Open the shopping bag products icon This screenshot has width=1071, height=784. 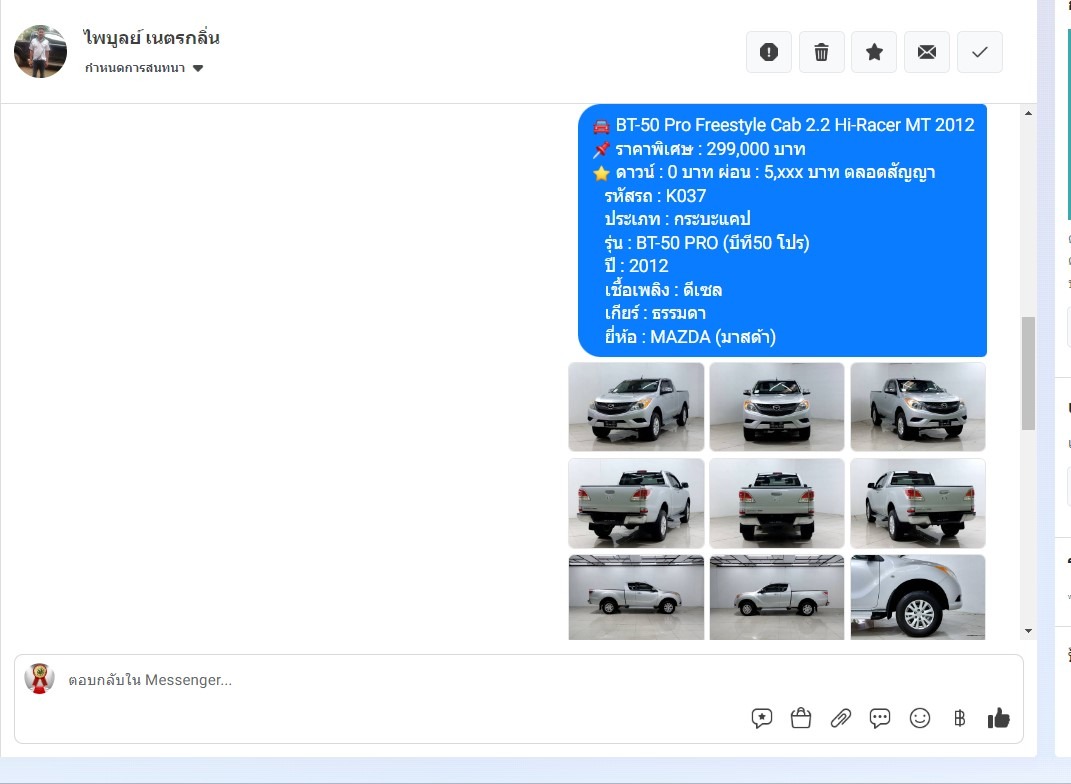[801, 718]
